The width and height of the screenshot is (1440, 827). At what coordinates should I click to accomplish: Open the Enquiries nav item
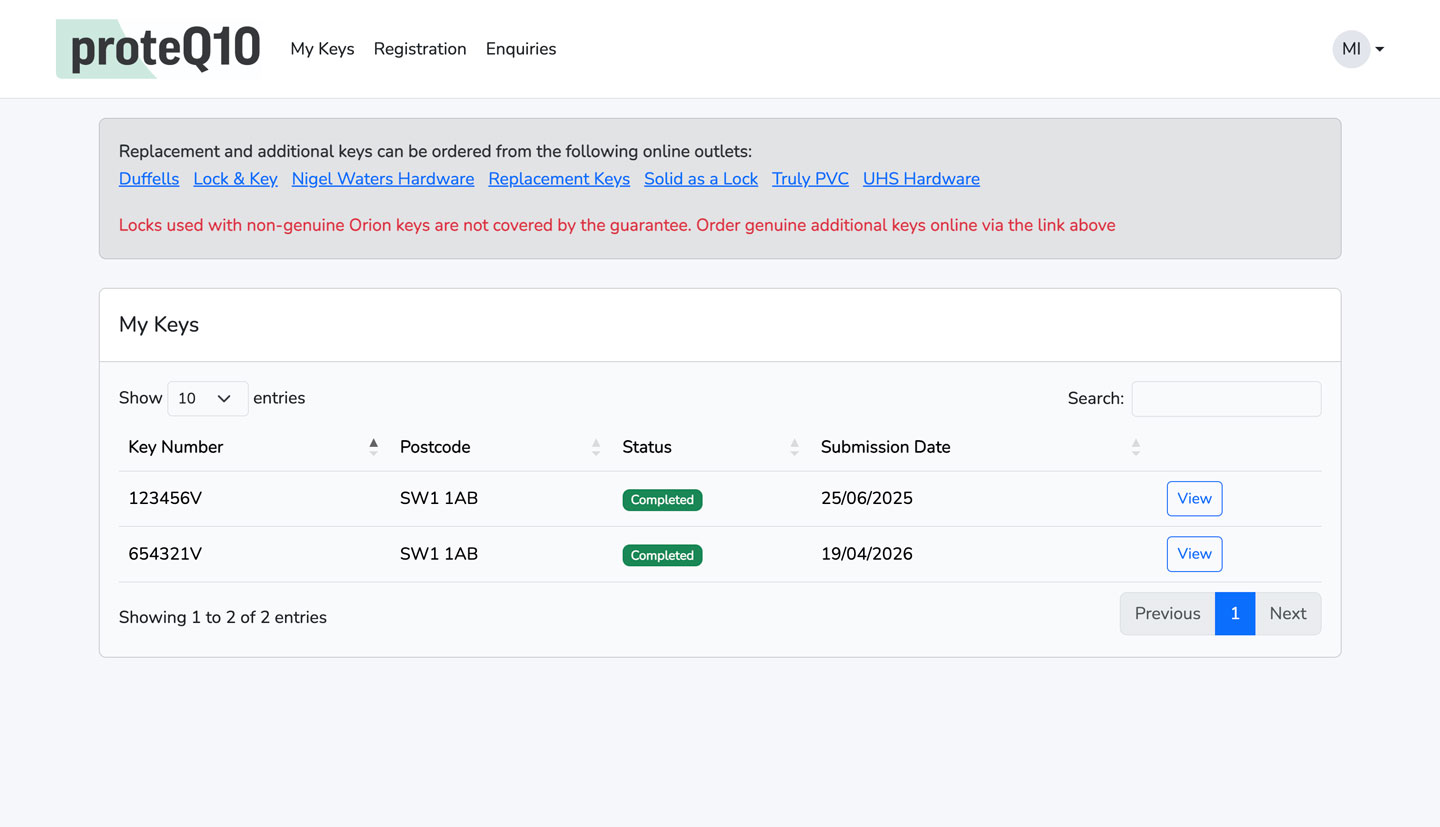(521, 49)
